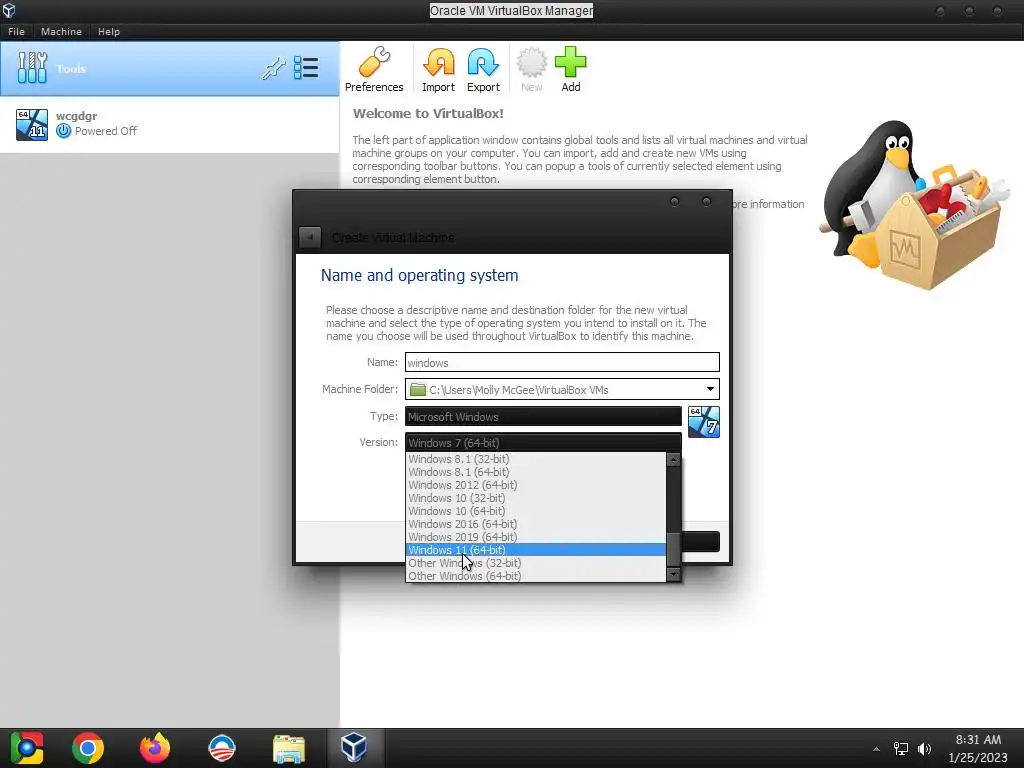Open the Type dropdown Microsoft Windows

click(x=543, y=417)
